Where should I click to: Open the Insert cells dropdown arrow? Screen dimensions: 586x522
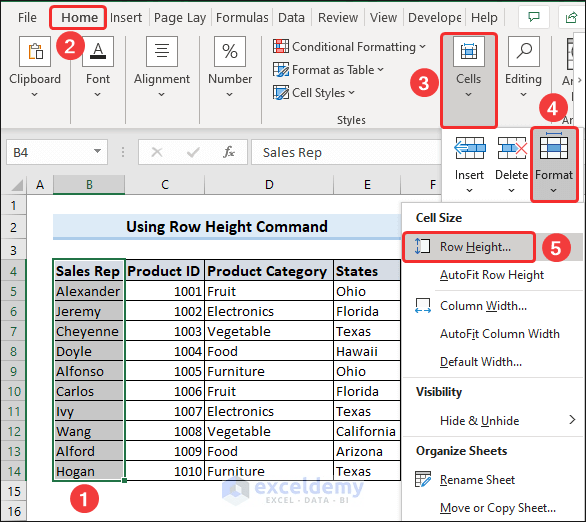coord(469,191)
